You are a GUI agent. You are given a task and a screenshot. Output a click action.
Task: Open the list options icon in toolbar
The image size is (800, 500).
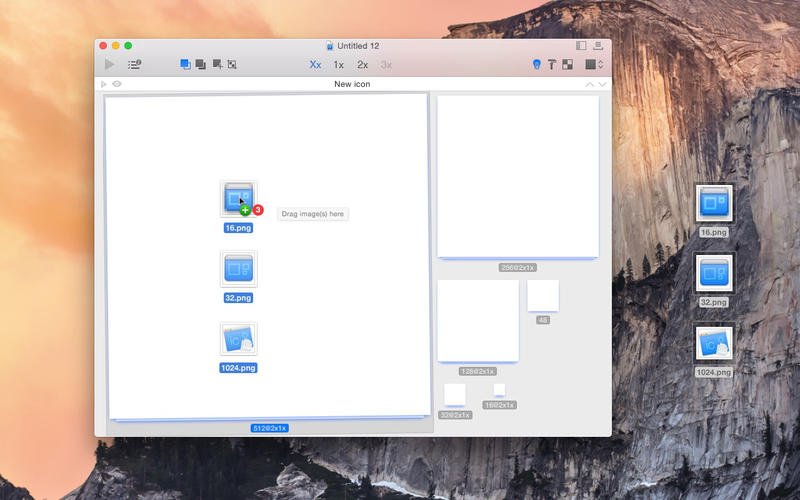tap(134, 65)
